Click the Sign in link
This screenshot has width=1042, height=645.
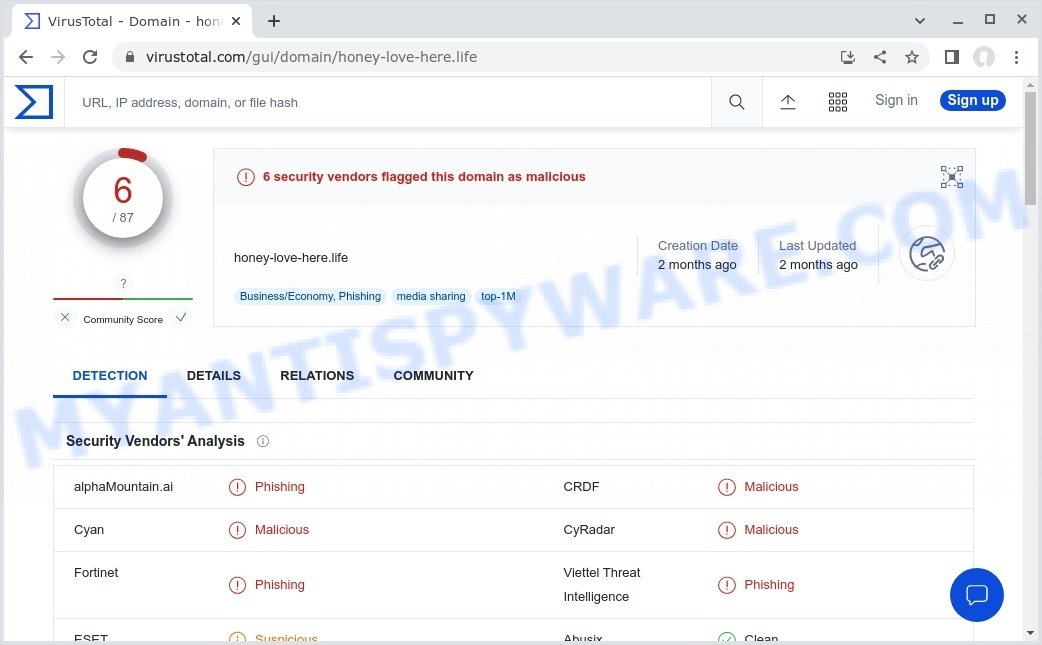[x=896, y=100]
